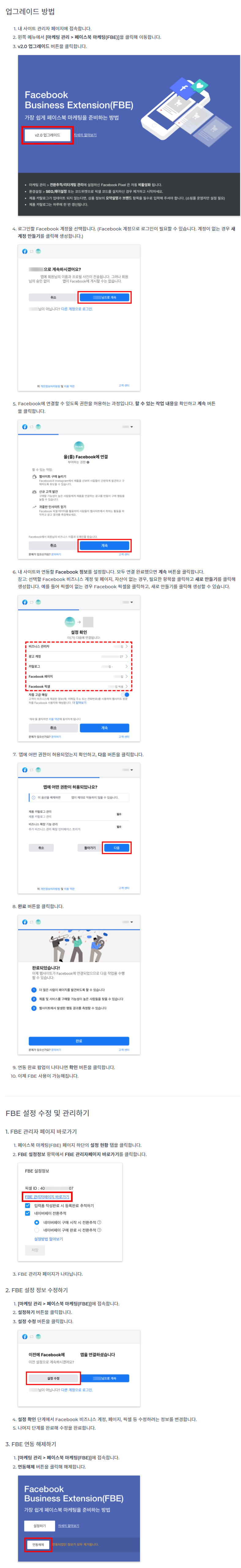Check 입력폼 작성완료 시 등록완료 추적하기 checkbox

[27, 1205]
